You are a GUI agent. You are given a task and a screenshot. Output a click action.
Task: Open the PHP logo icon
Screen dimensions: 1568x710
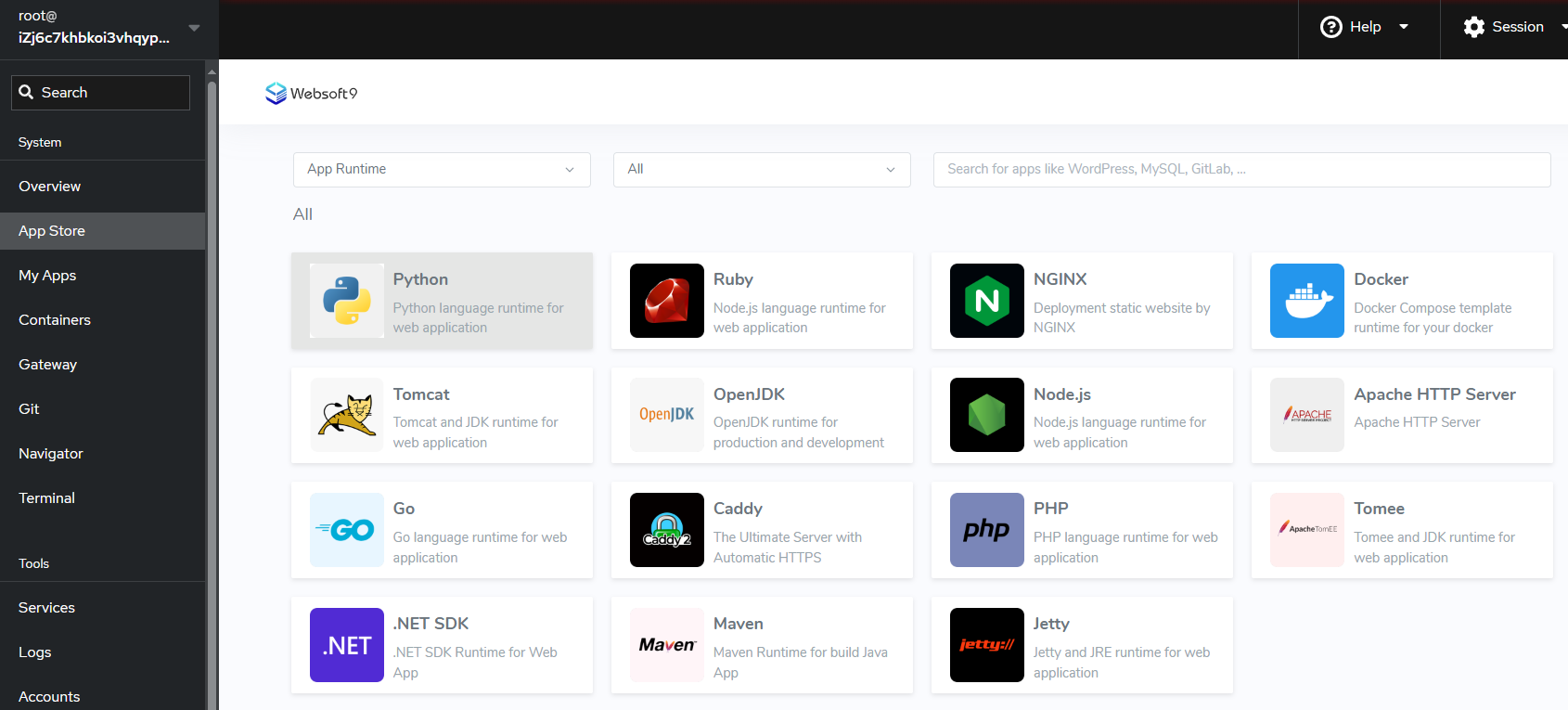[986, 530]
